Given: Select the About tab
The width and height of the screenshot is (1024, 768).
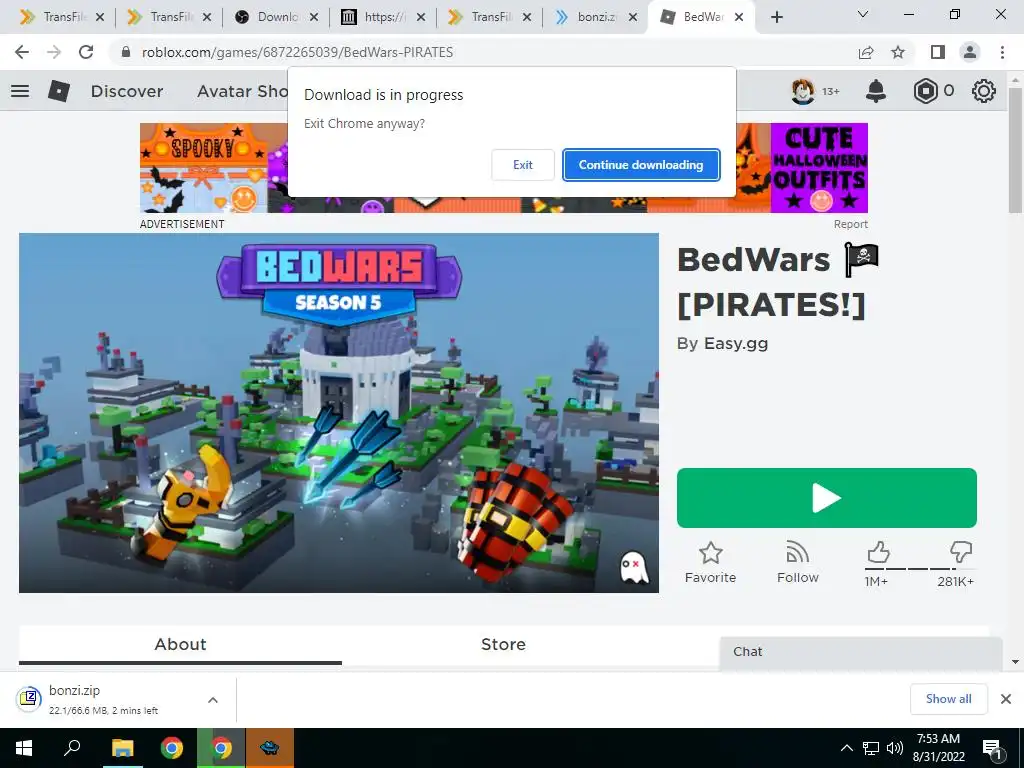Looking at the screenshot, I should [x=180, y=645].
